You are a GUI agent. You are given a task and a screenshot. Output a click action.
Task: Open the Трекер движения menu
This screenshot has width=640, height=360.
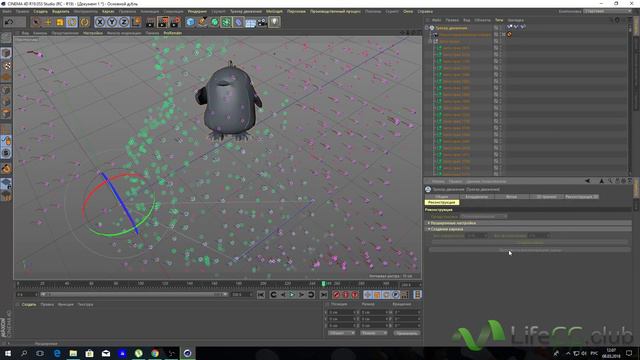(246, 11)
